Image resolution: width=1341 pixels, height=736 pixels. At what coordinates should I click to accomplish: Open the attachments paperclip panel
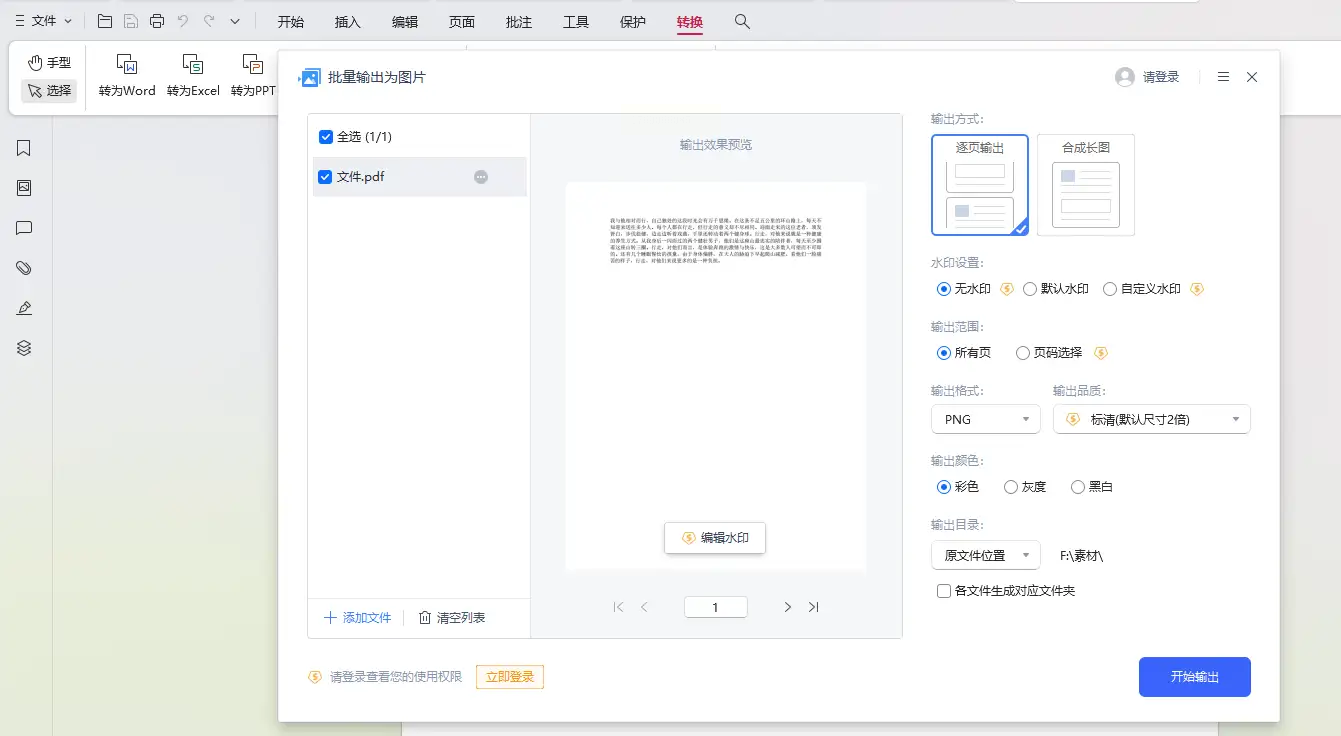[24, 268]
